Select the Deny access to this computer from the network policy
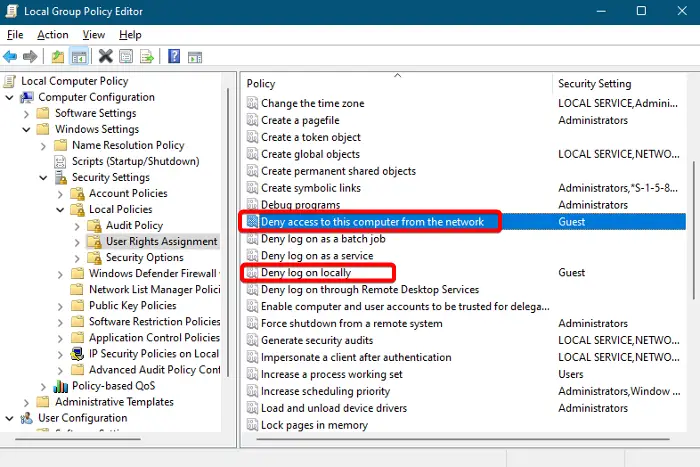The width and height of the screenshot is (700, 467). coord(372,221)
